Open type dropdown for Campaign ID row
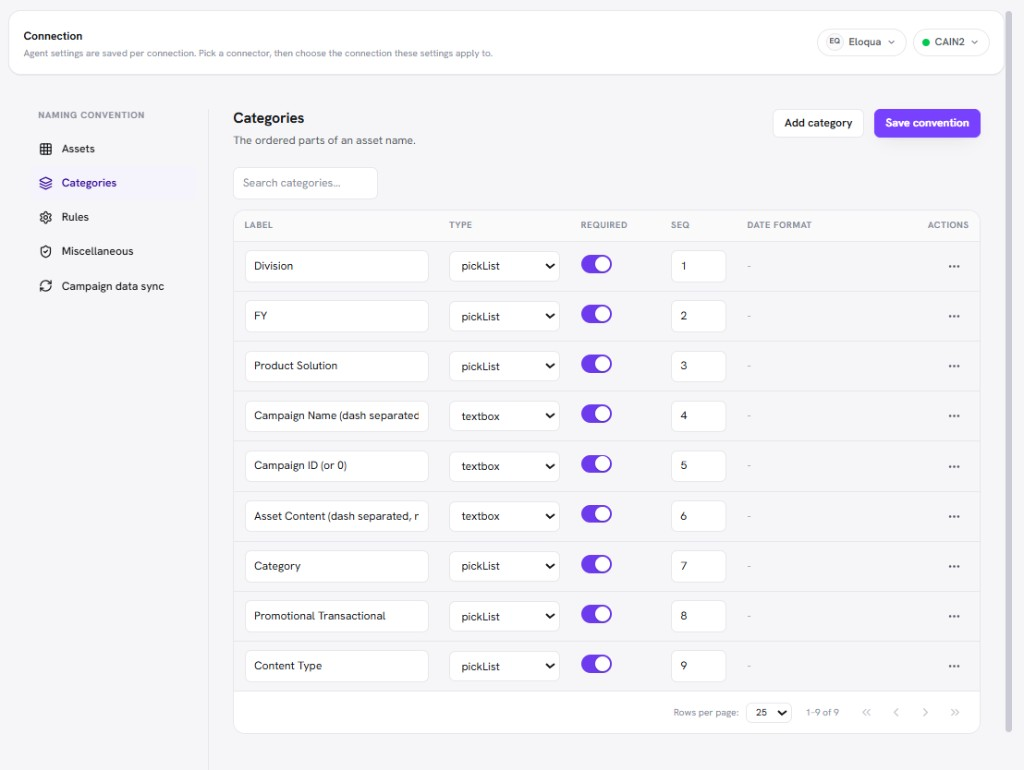The image size is (1024, 770). click(504, 466)
